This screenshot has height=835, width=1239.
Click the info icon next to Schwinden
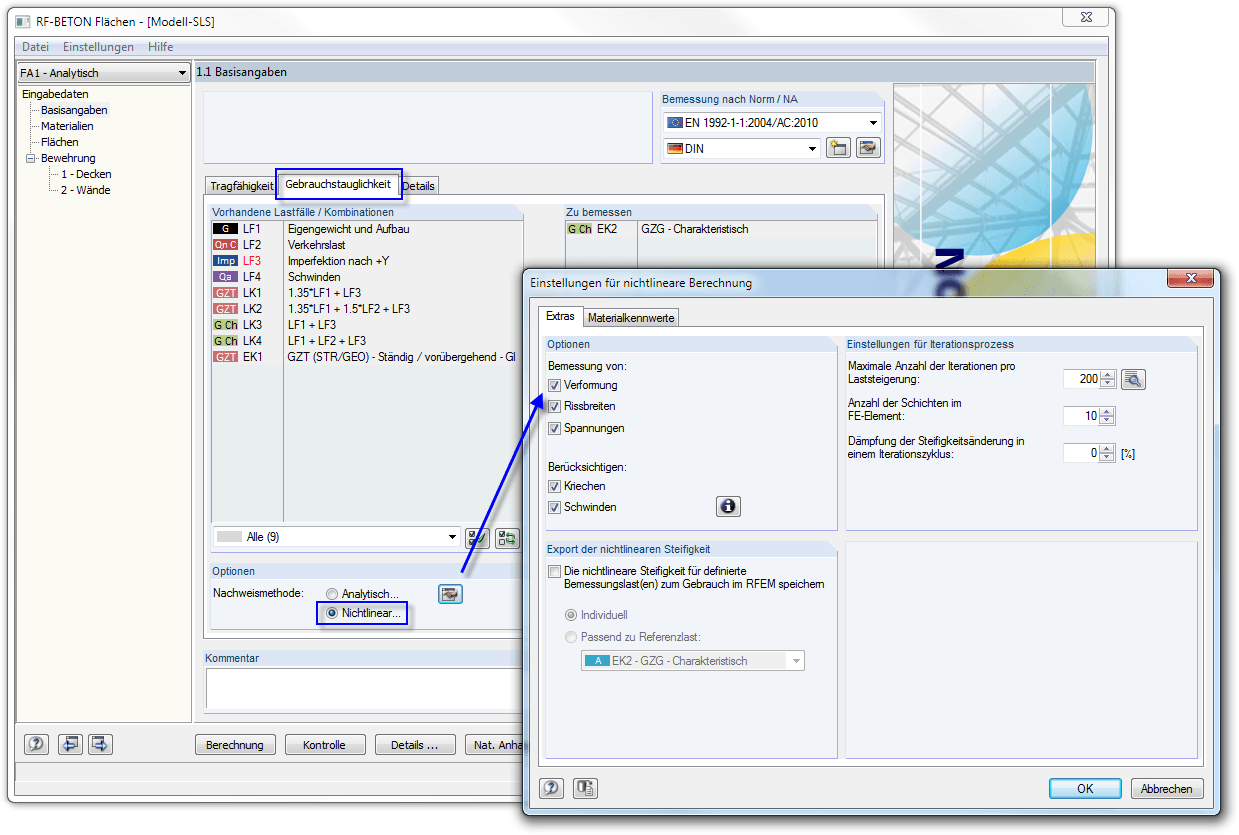728,507
